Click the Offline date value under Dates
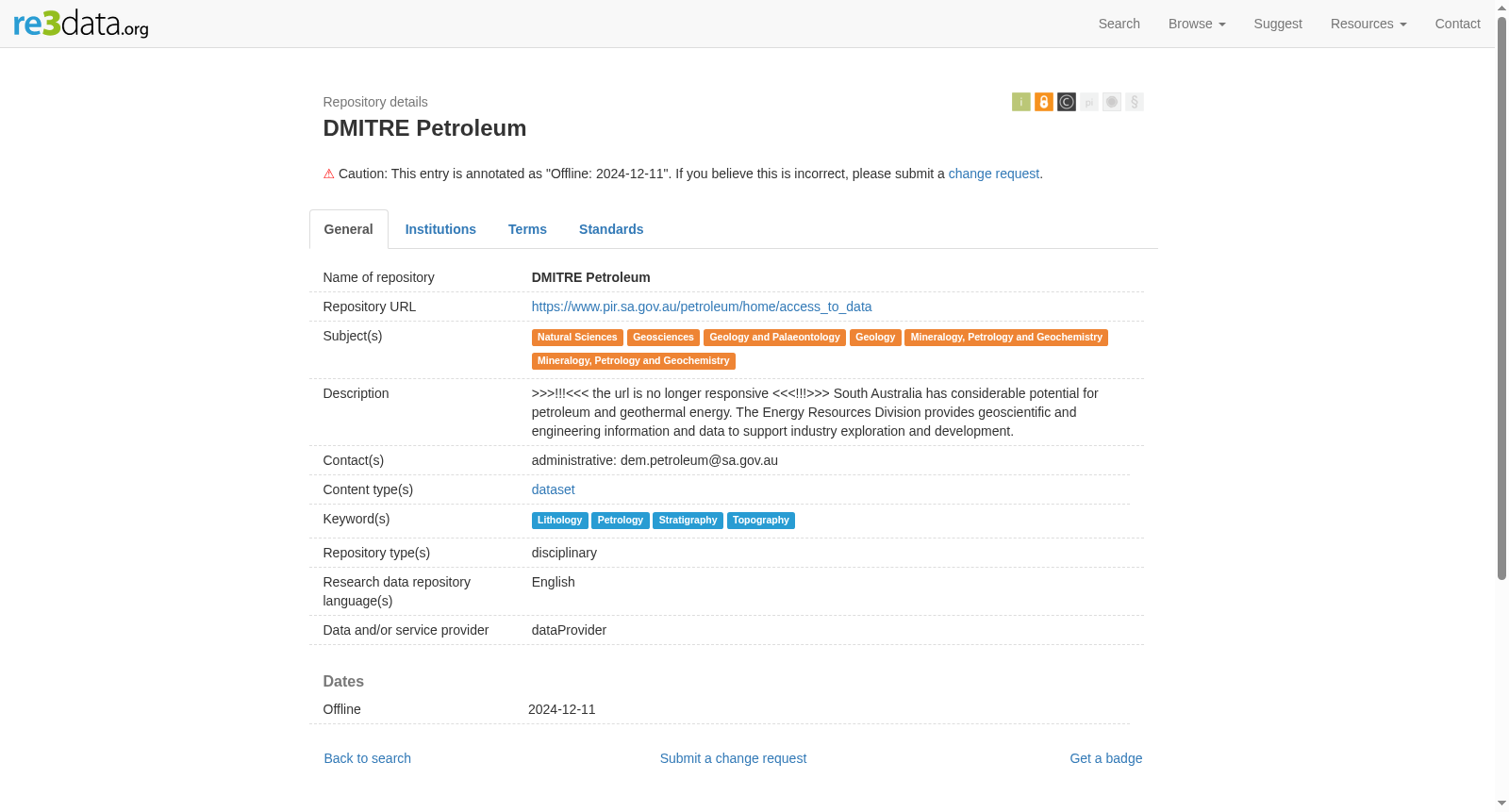The width and height of the screenshot is (1509, 812). click(562, 709)
